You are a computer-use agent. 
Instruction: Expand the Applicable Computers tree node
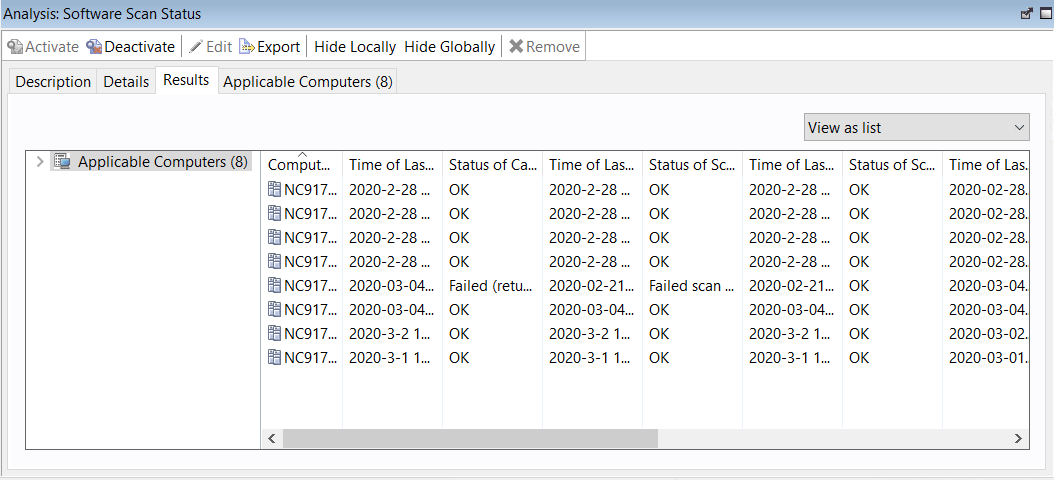coord(39,162)
